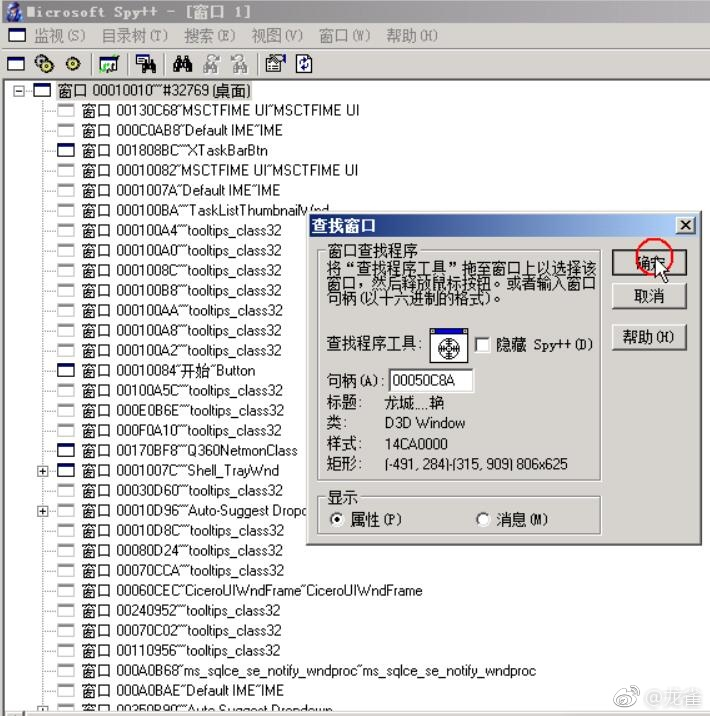This screenshot has width=710, height=716.
Task: Select the 000A0BAE Default IME row
Action: point(183,690)
